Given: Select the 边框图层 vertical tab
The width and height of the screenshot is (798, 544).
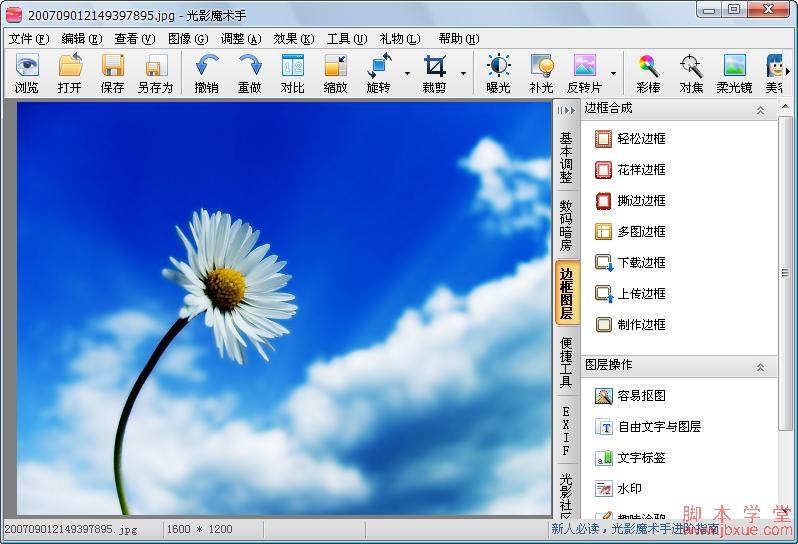Looking at the screenshot, I should pos(566,294).
